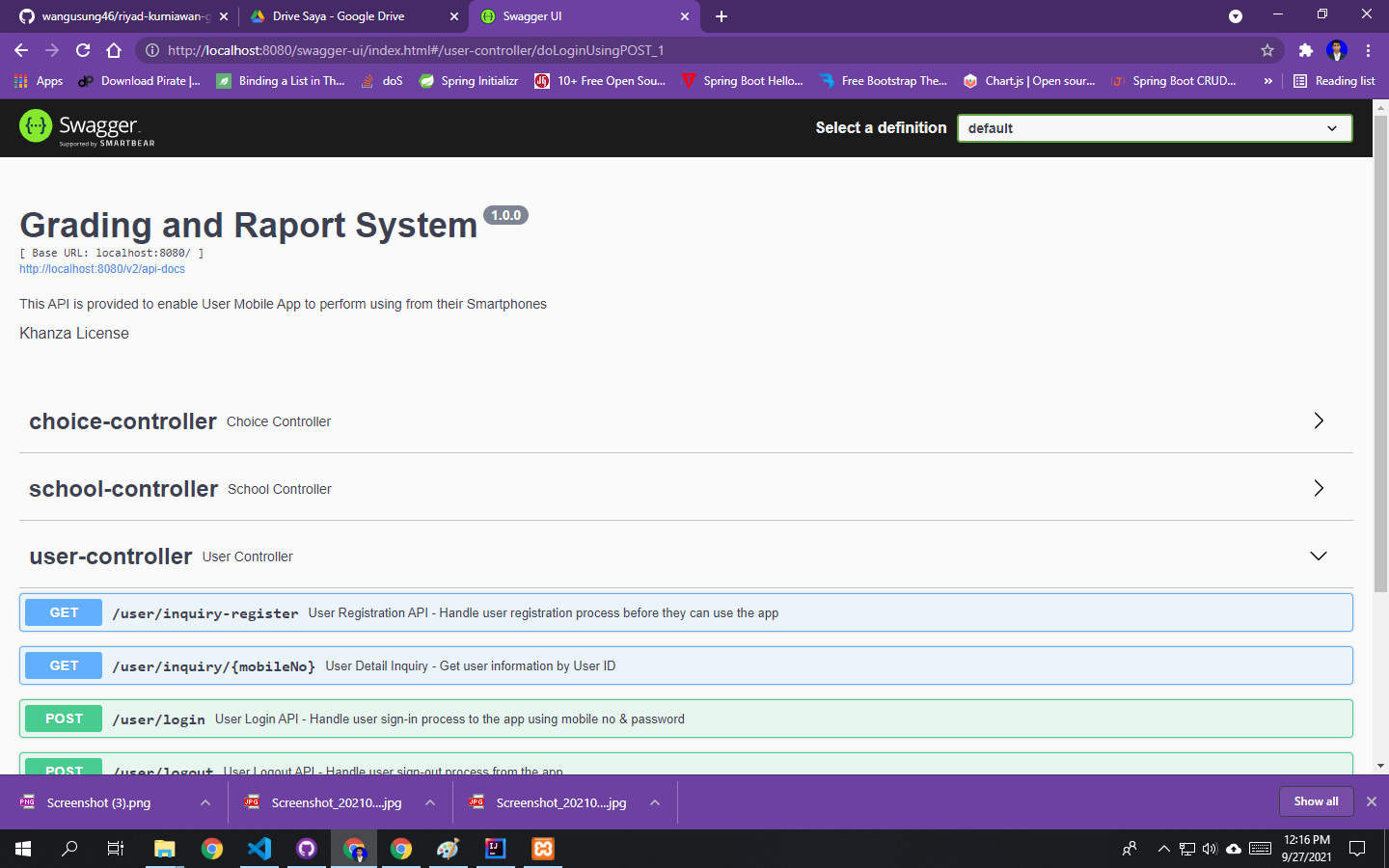
Task: Open Chrome's three-dot menu
Action: [1368, 50]
